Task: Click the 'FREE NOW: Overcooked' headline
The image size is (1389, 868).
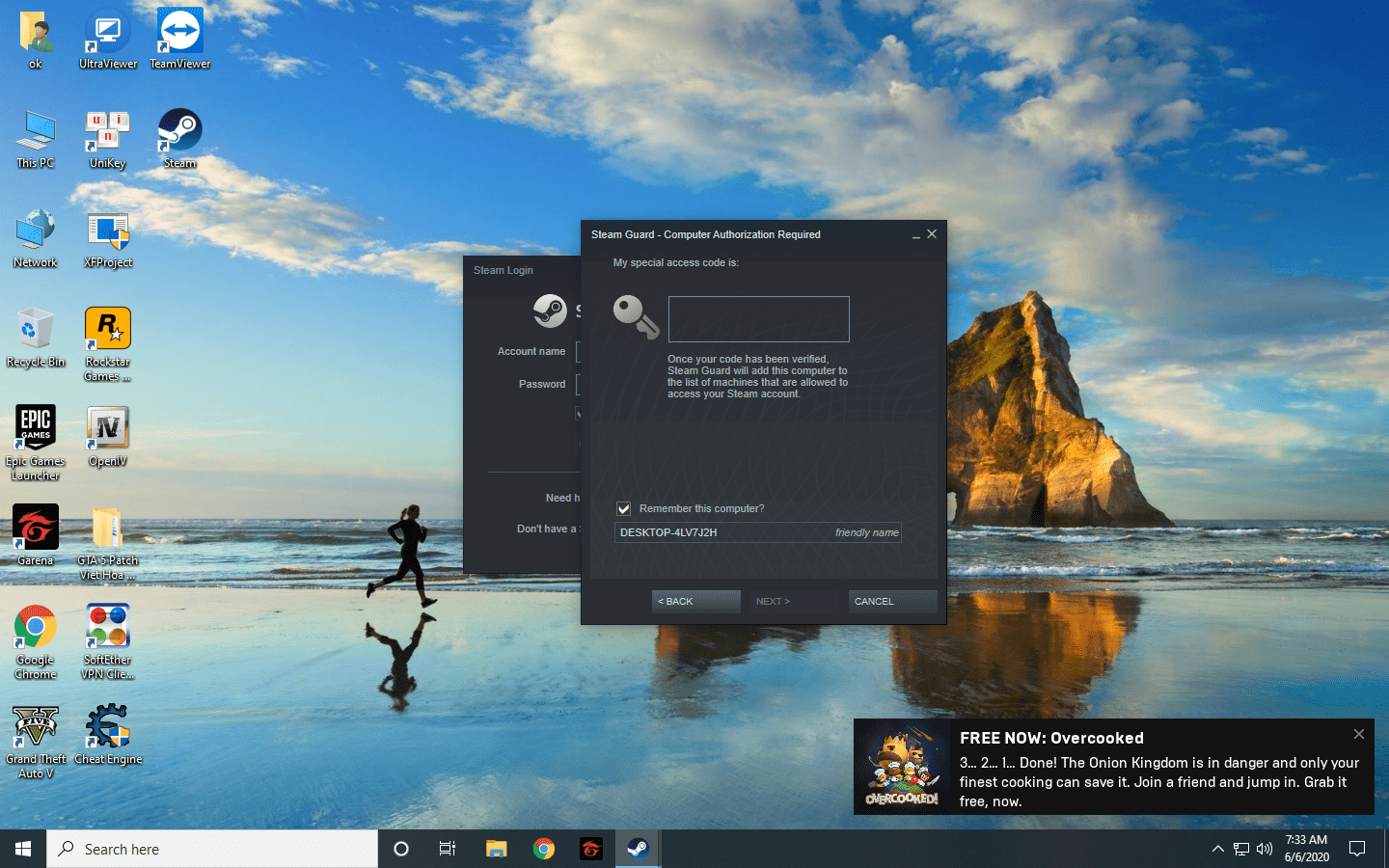Action: (1051, 738)
